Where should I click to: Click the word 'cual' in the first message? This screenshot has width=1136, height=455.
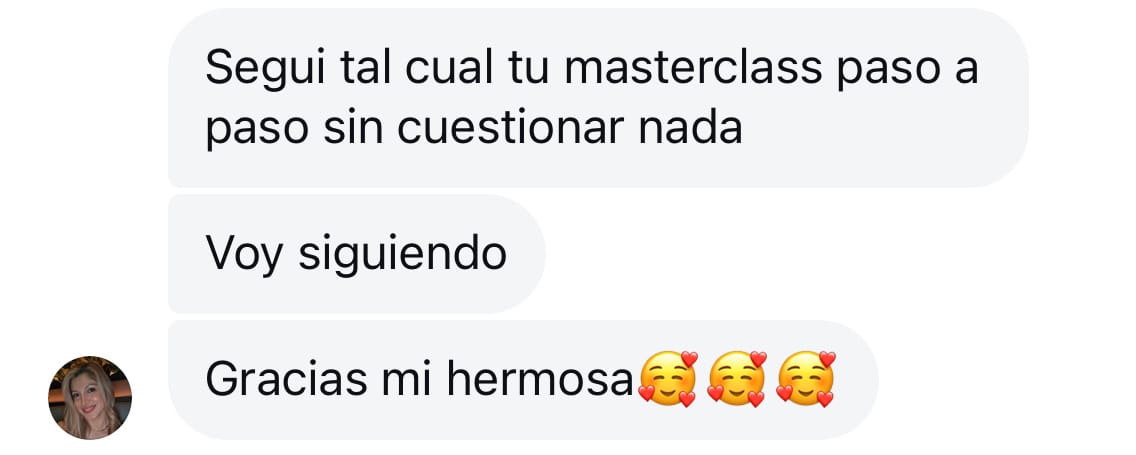(449, 68)
